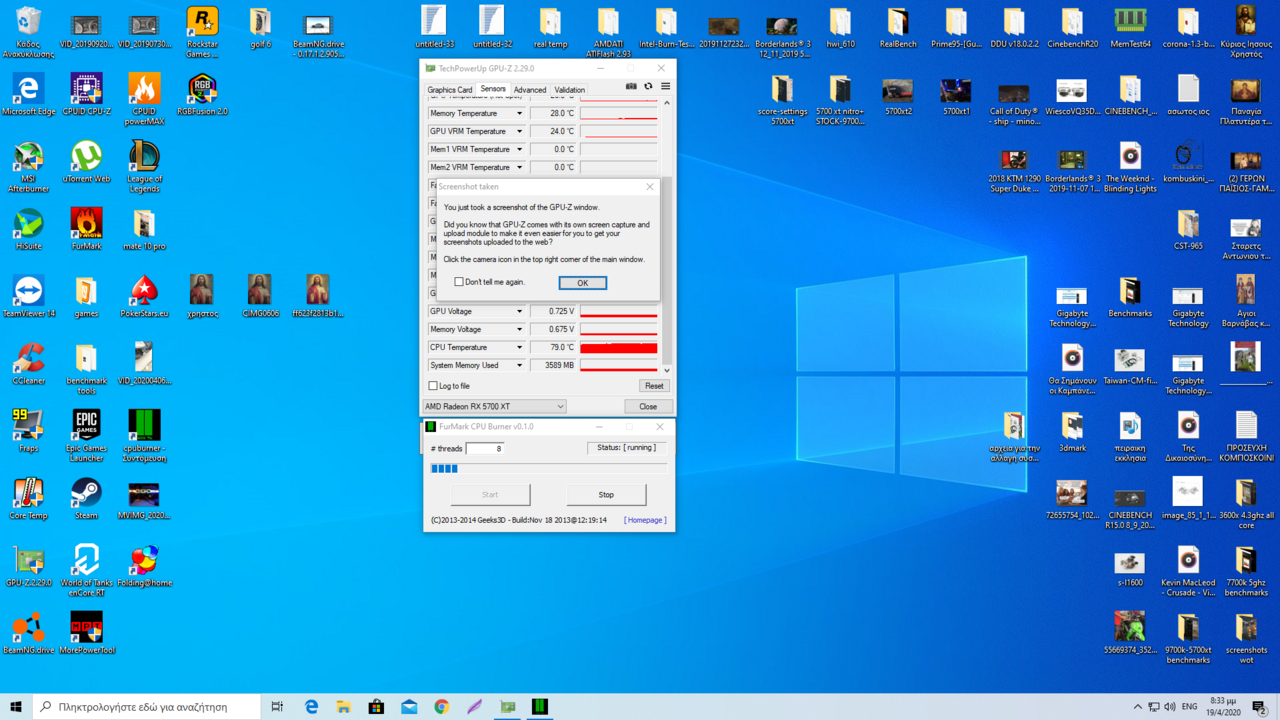Select the Core Temp desktop icon
Viewport: 1280px width, 720px height.
28,498
